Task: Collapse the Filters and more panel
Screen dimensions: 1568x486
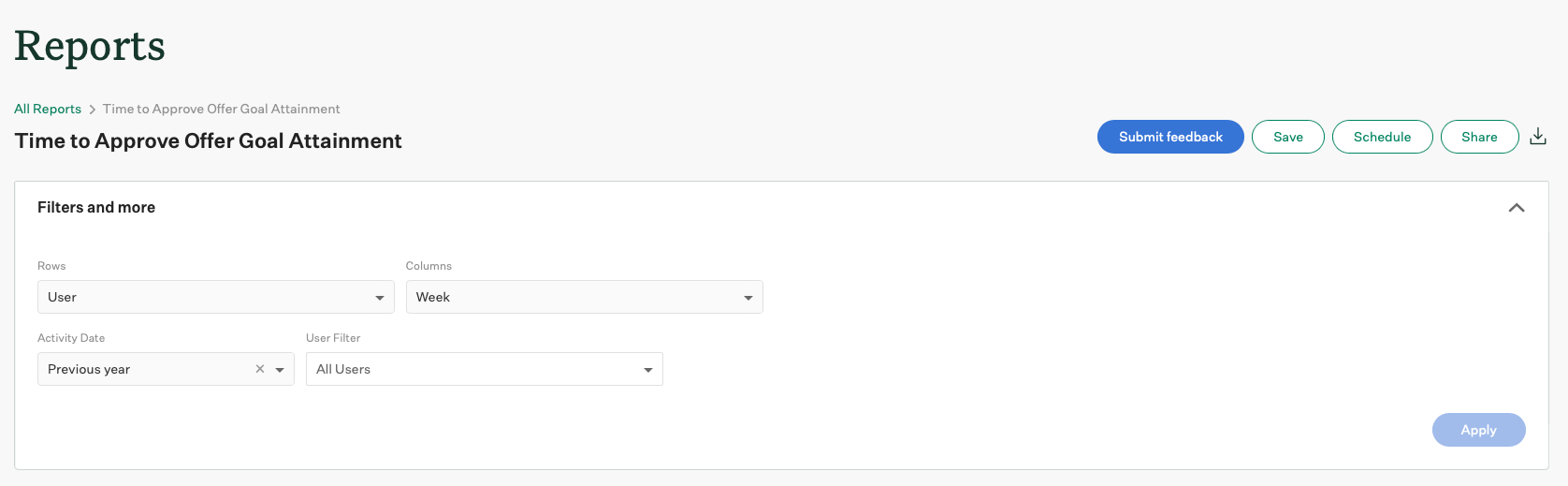Action: [1517, 208]
